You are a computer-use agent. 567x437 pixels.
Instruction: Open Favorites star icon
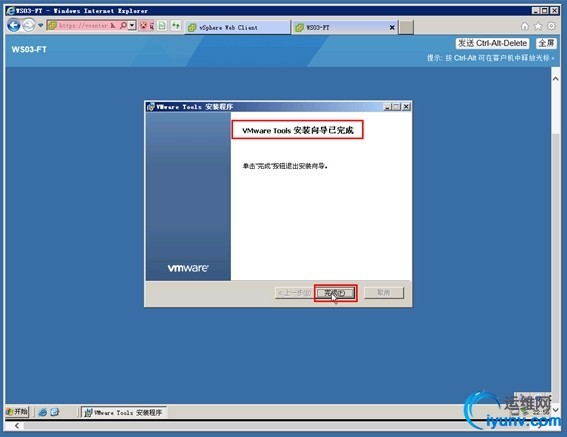tap(538, 26)
